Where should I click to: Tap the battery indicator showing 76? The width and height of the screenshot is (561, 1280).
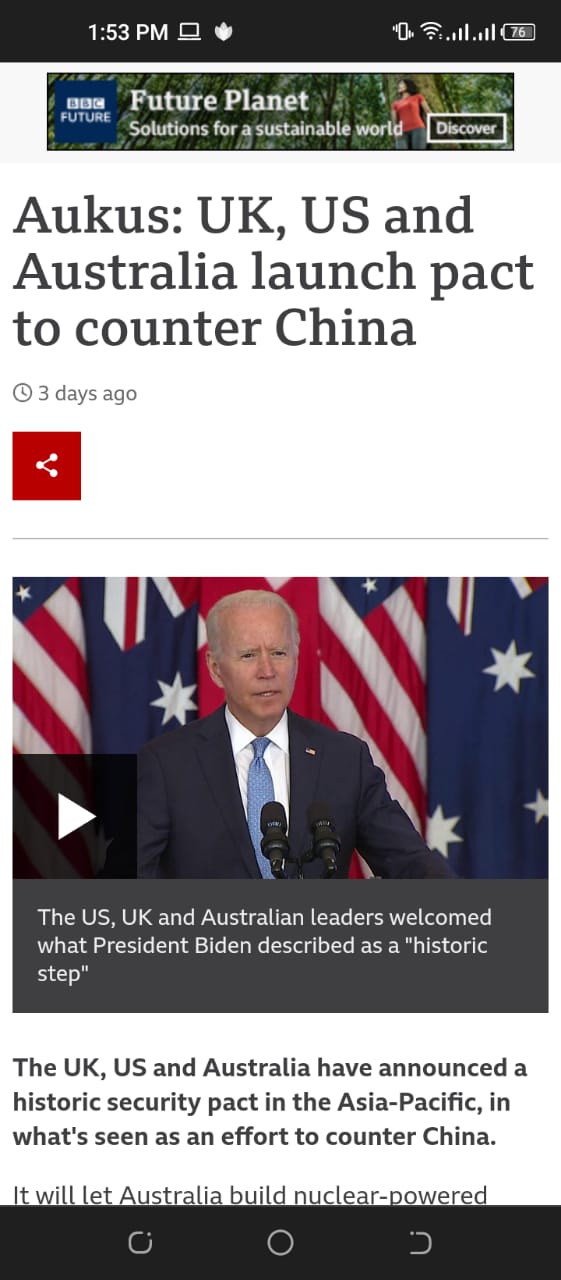click(518, 32)
